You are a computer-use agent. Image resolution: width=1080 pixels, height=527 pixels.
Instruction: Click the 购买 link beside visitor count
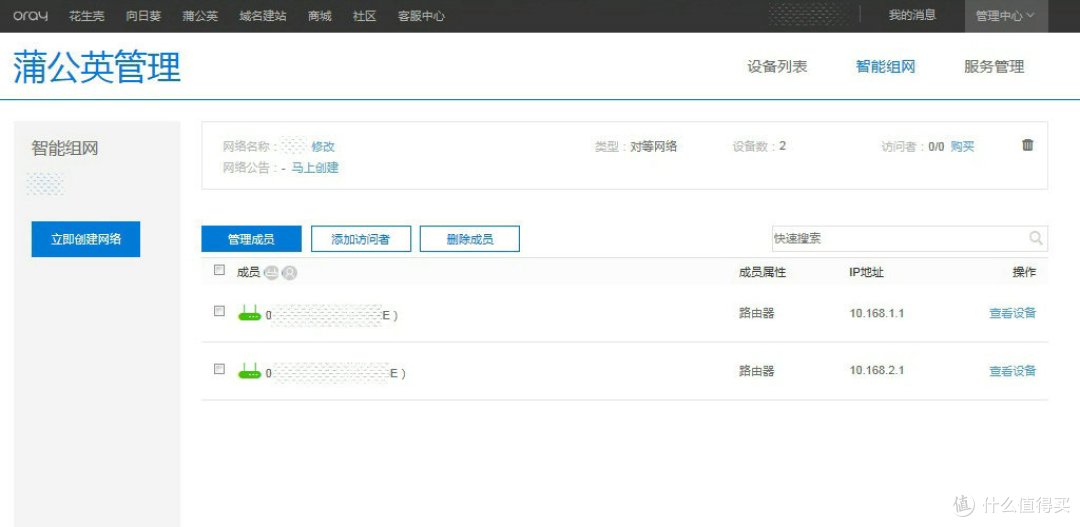coord(963,147)
